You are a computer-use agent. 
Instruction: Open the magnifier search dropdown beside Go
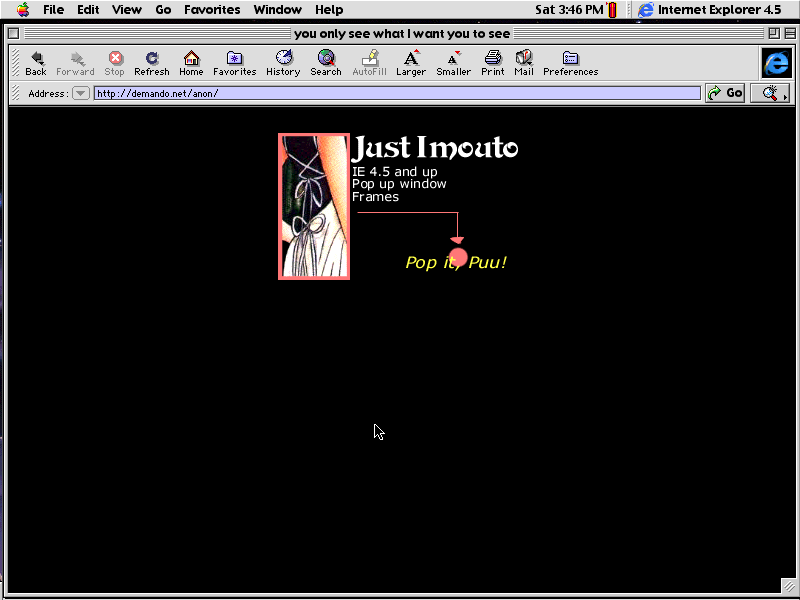pos(770,93)
